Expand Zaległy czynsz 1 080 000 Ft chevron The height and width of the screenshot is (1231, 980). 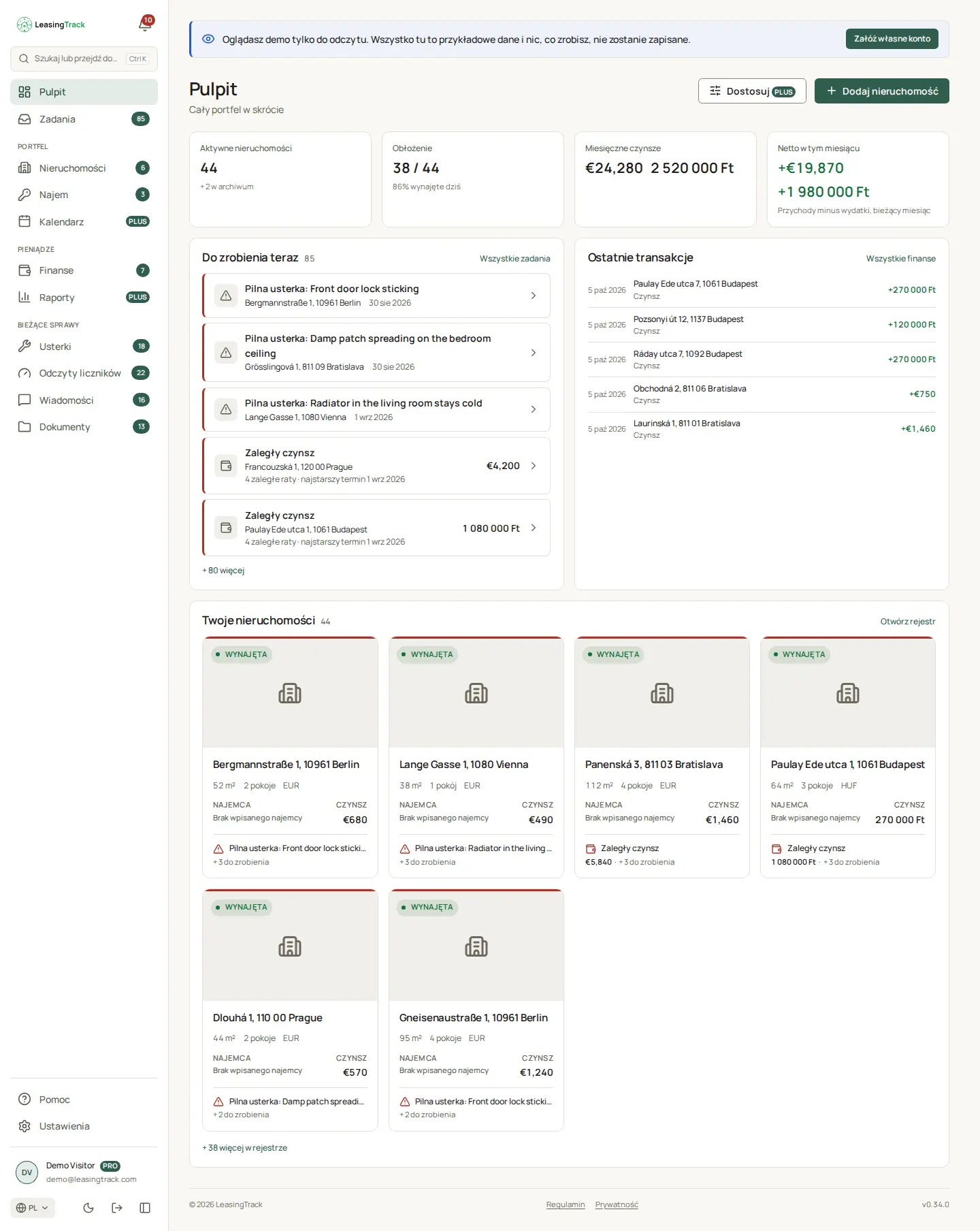tap(534, 528)
